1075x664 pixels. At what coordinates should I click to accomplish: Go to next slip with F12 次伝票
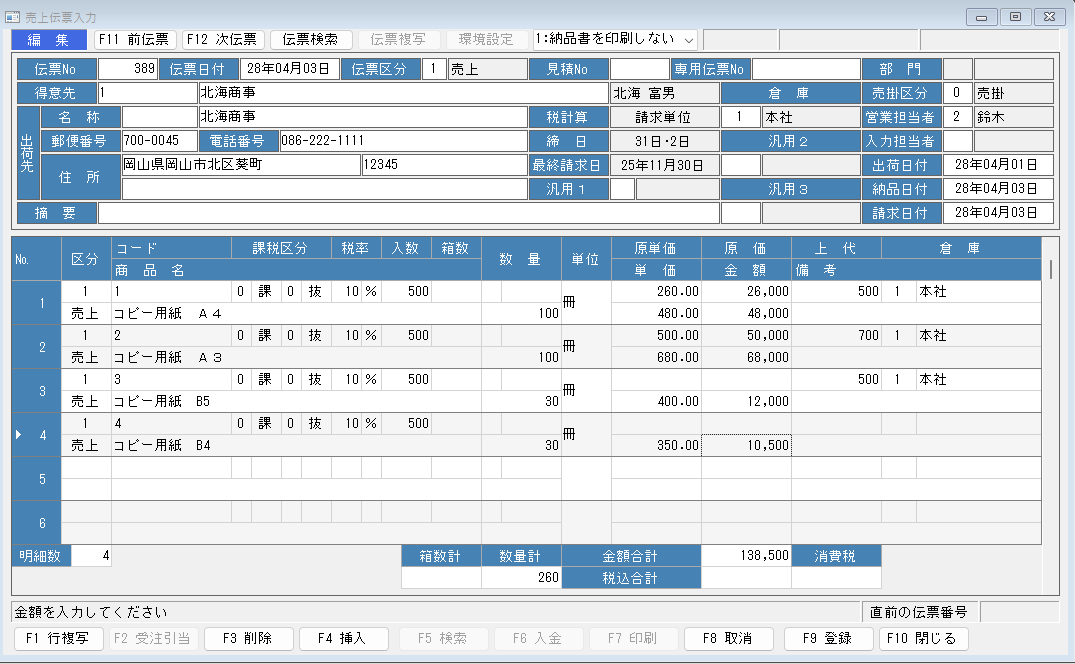click(223, 39)
